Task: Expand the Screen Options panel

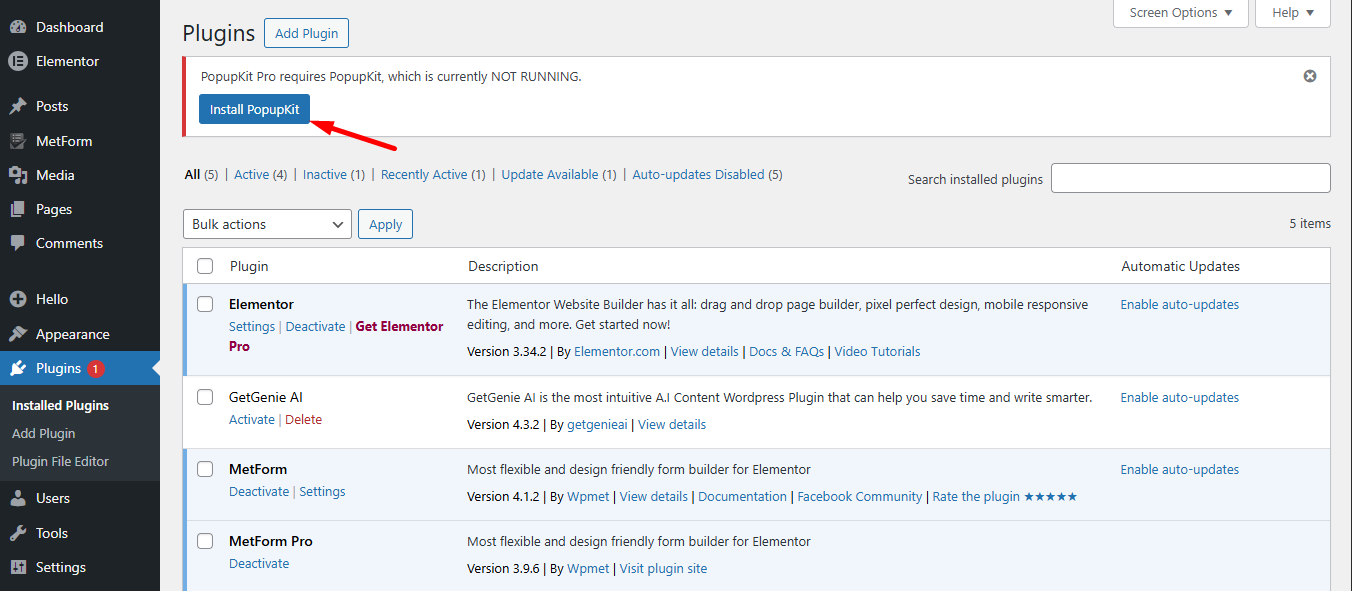Action: tap(1181, 13)
